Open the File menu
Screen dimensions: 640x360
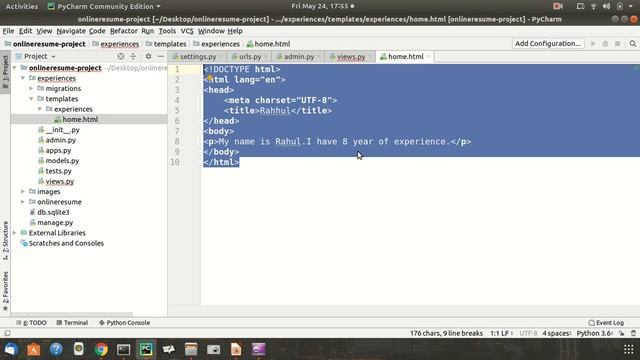8,31
